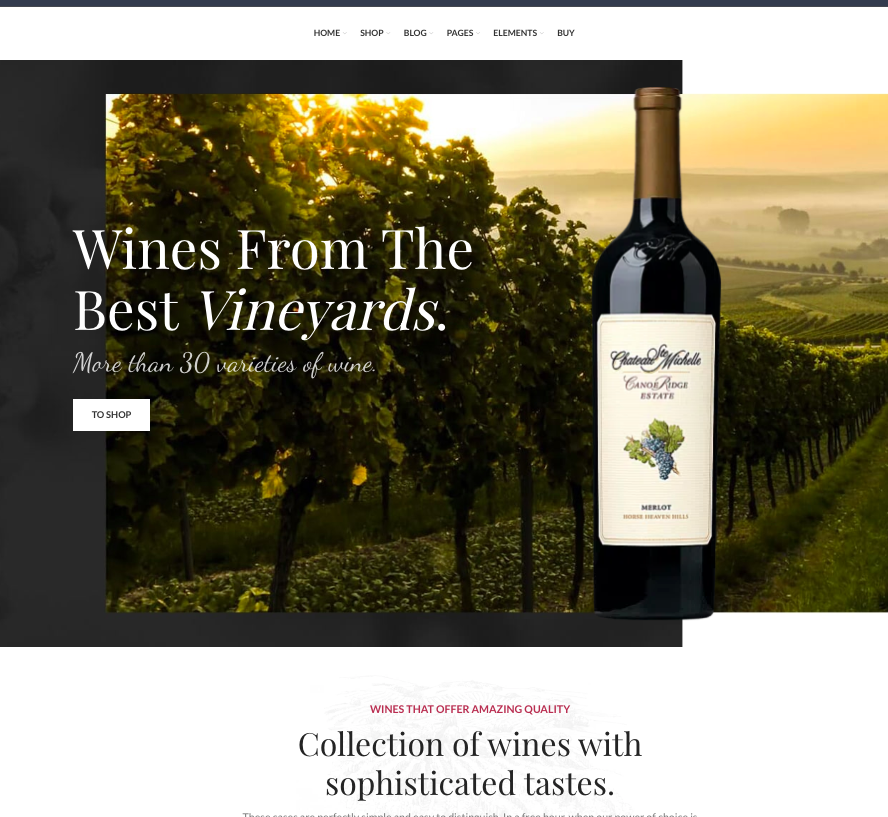Click the Chateau Ste Michelle wine bottle
The image size is (888, 817).
click(x=656, y=352)
